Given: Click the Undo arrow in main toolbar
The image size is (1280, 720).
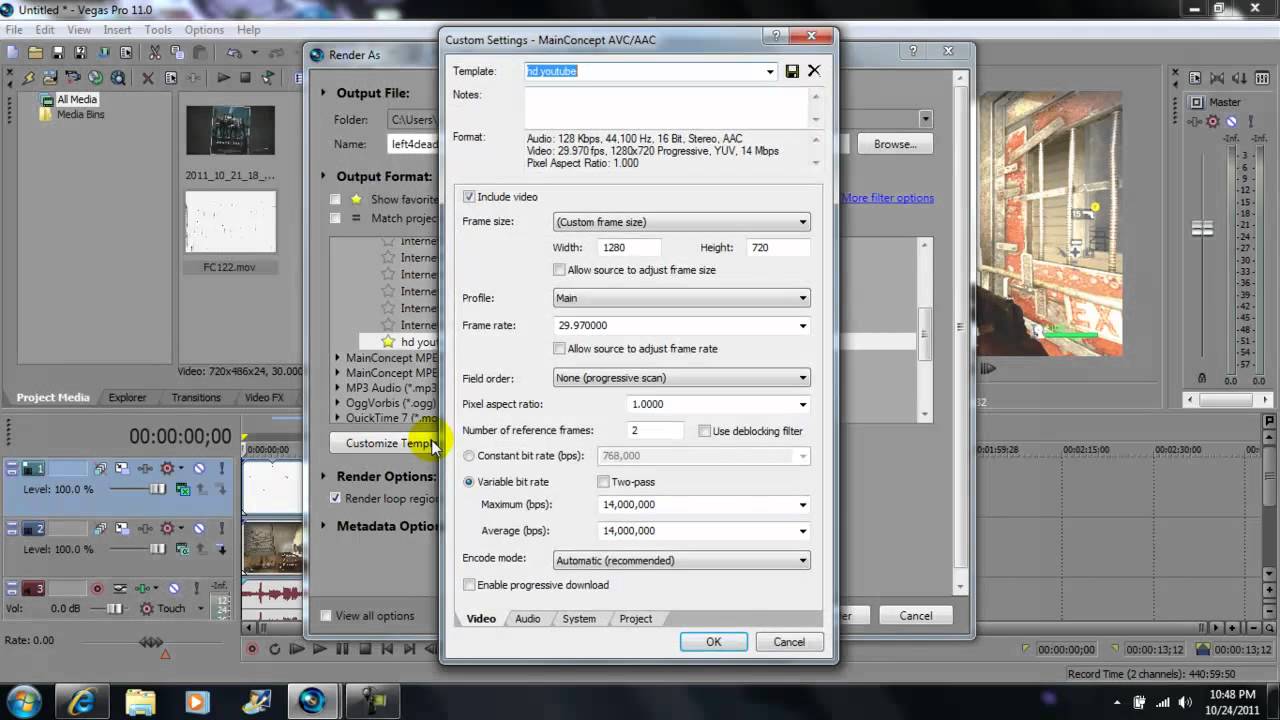Looking at the screenshot, I should click(234, 52).
